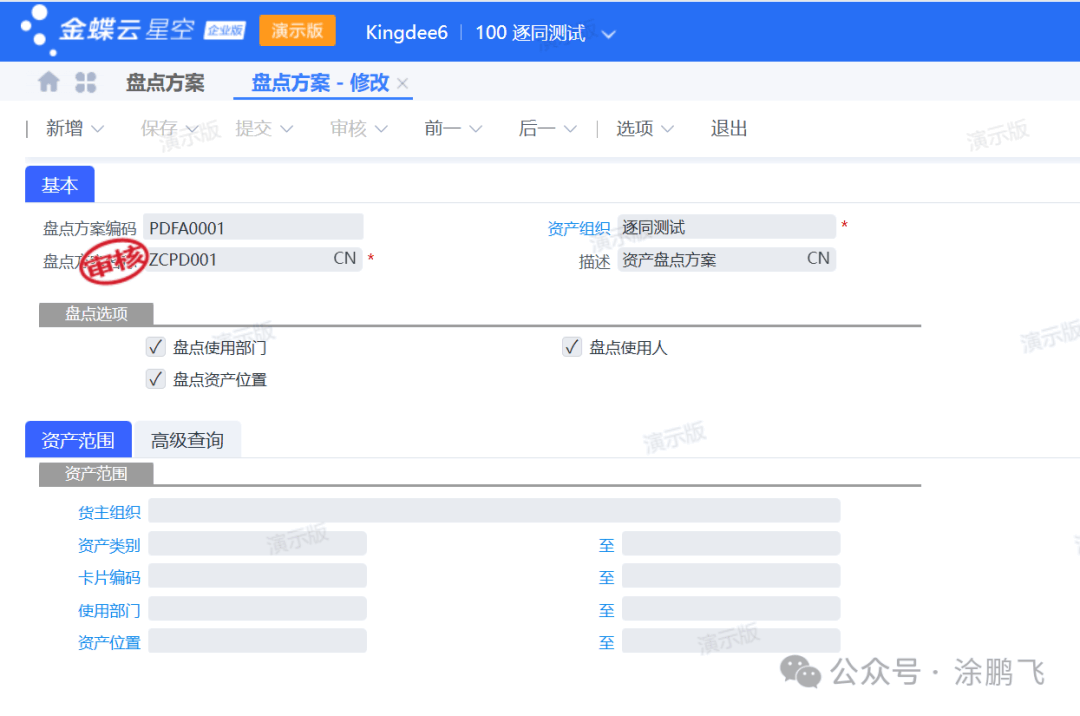Screen dimensions: 1080x716
Task: Switch to the 高级查询 tab
Action: 187,440
